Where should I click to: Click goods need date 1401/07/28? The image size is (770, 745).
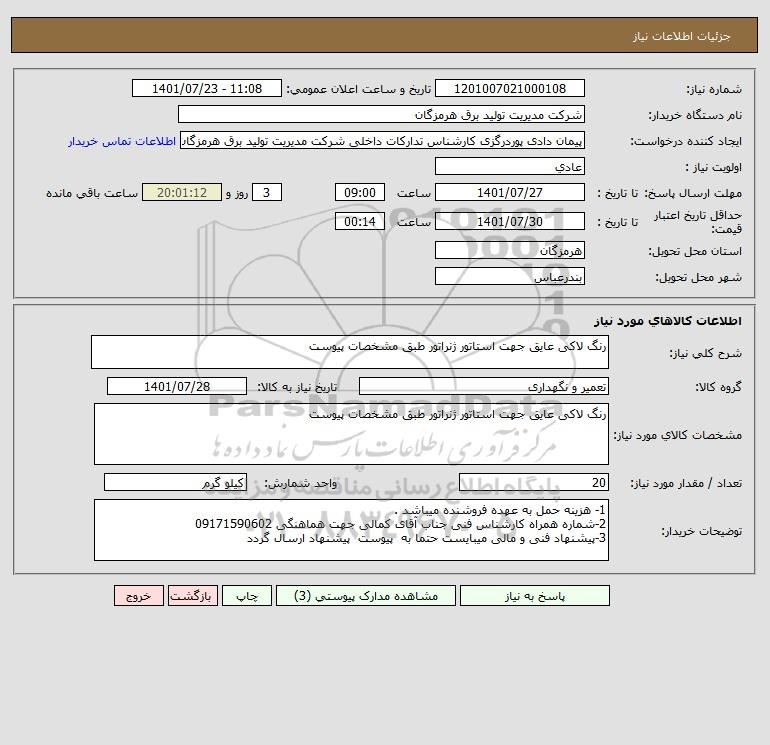click(x=177, y=386)
